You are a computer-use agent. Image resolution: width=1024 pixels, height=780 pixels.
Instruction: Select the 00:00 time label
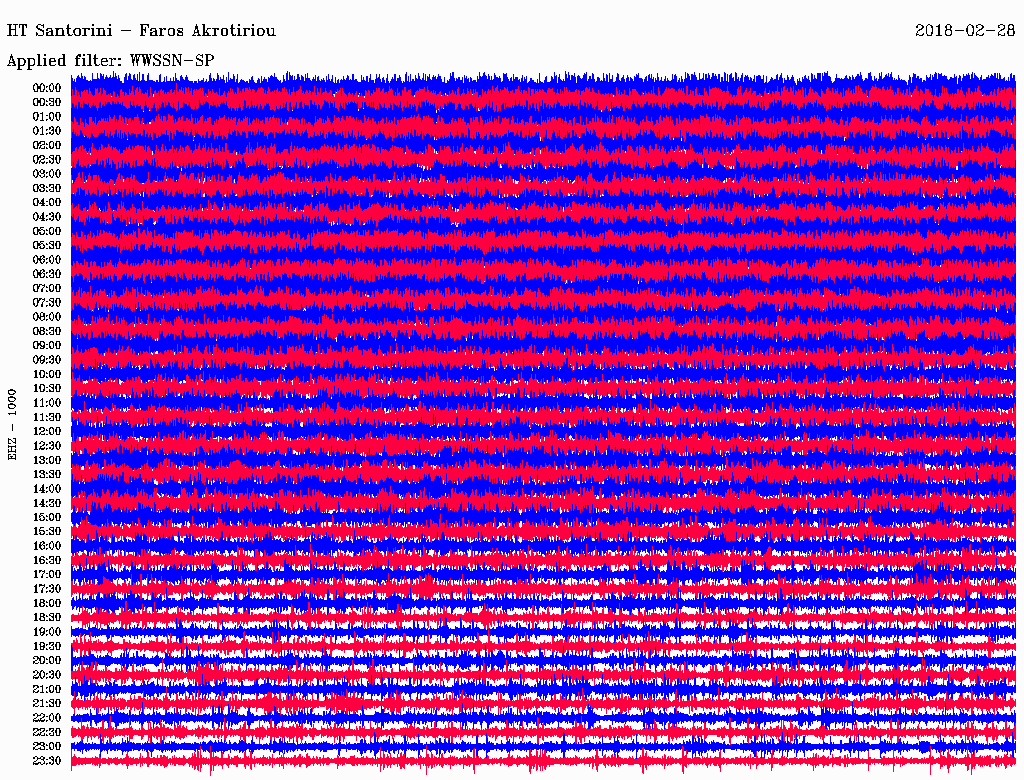(47, 88)
